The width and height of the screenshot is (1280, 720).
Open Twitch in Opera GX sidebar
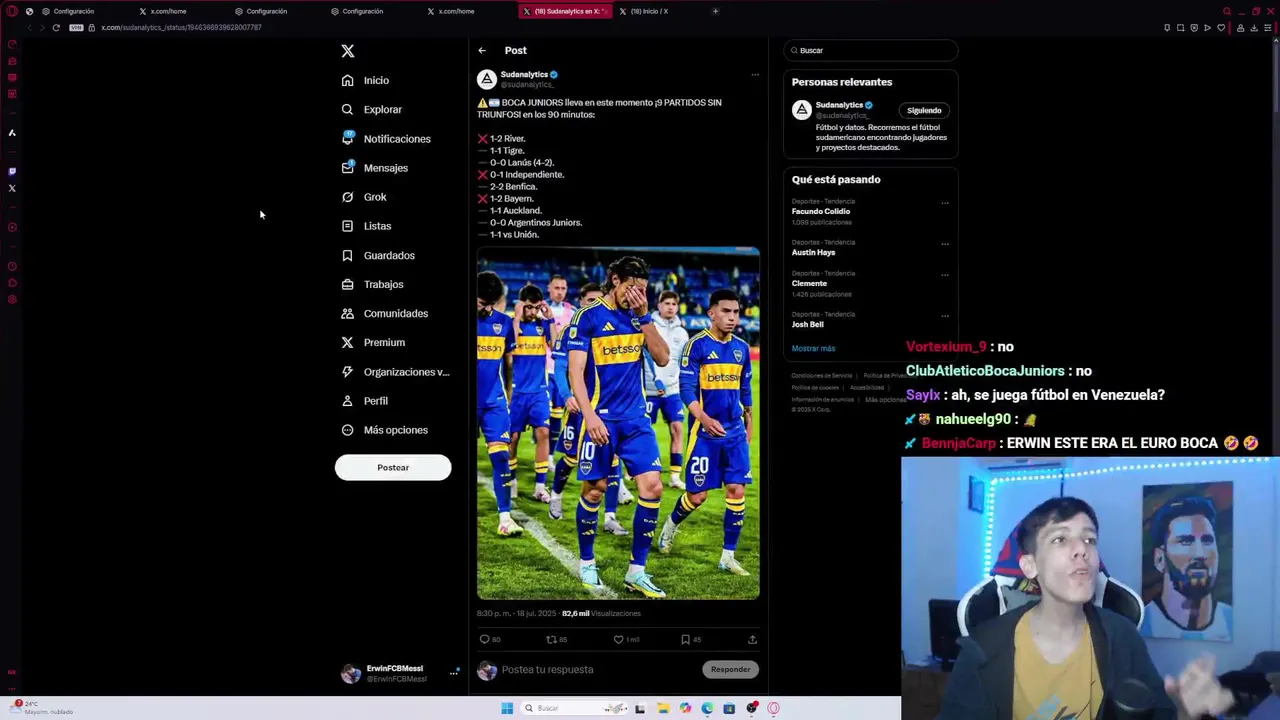(12, 171)
